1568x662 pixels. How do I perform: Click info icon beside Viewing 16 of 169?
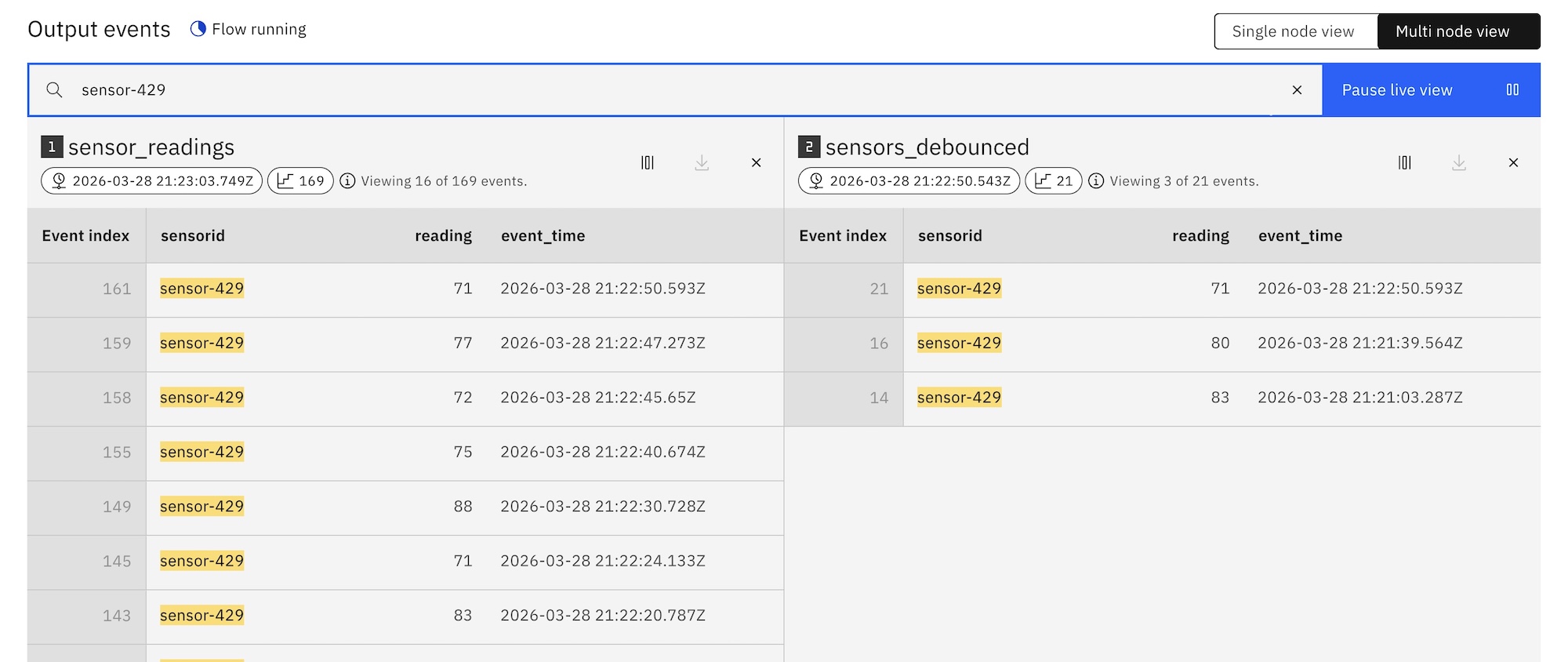click(x=347, y=181)
